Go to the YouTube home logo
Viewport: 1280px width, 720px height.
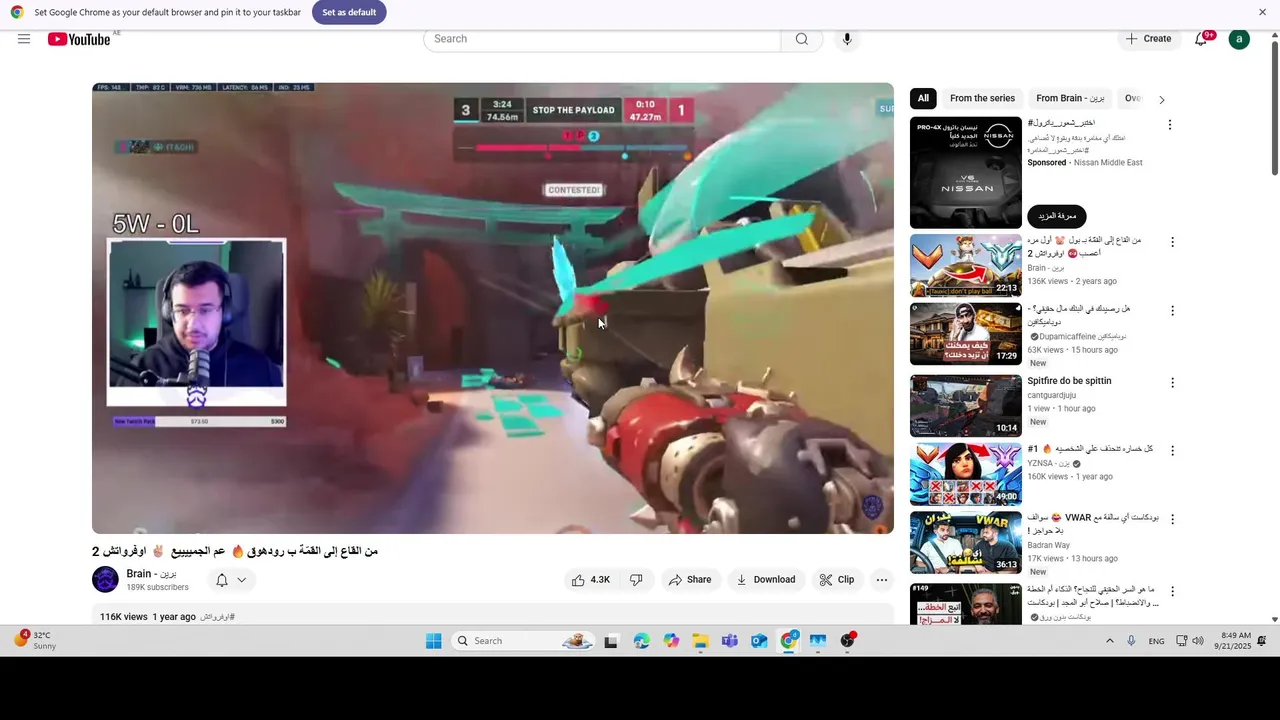79,39
